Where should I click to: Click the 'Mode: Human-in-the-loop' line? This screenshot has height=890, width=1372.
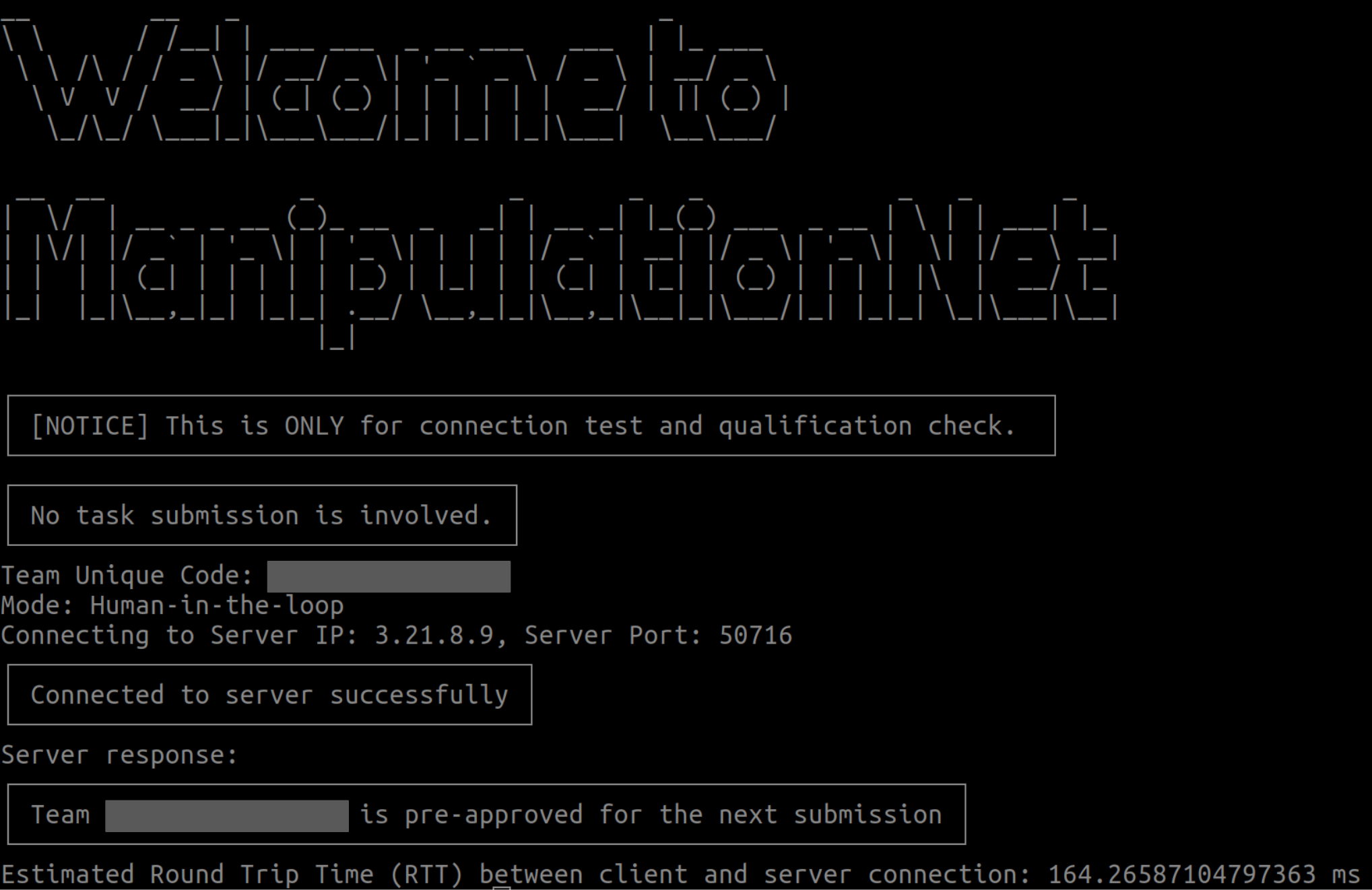[x=172, y=606]
